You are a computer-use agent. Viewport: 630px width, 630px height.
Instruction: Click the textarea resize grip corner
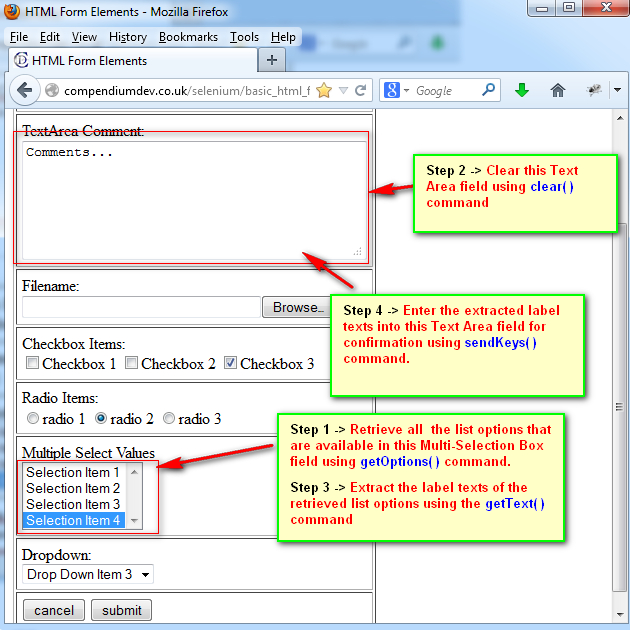point(358,252)
